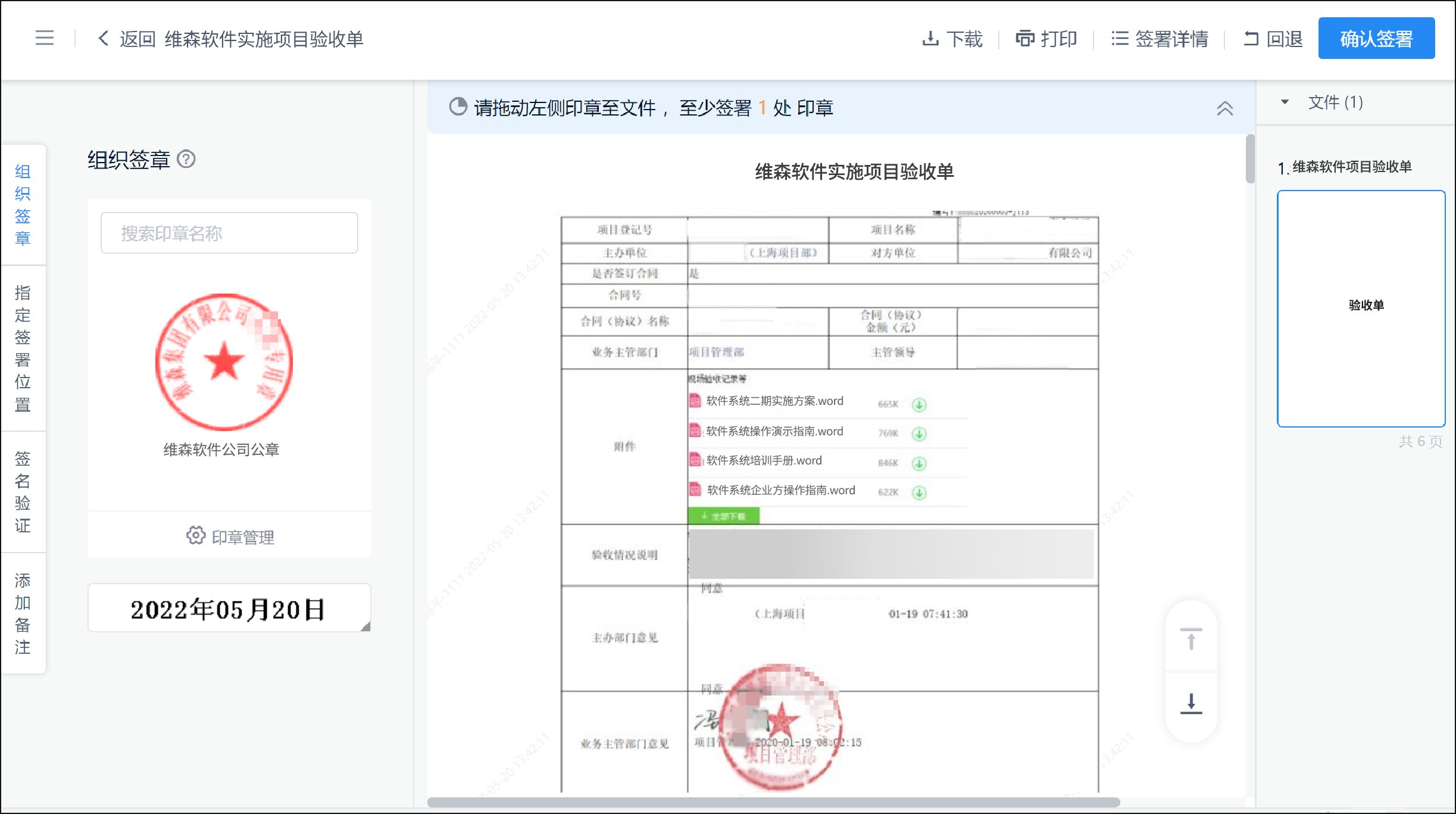
Task: Click the 全部下载 button in the document
Action: (x=724, y=516)
